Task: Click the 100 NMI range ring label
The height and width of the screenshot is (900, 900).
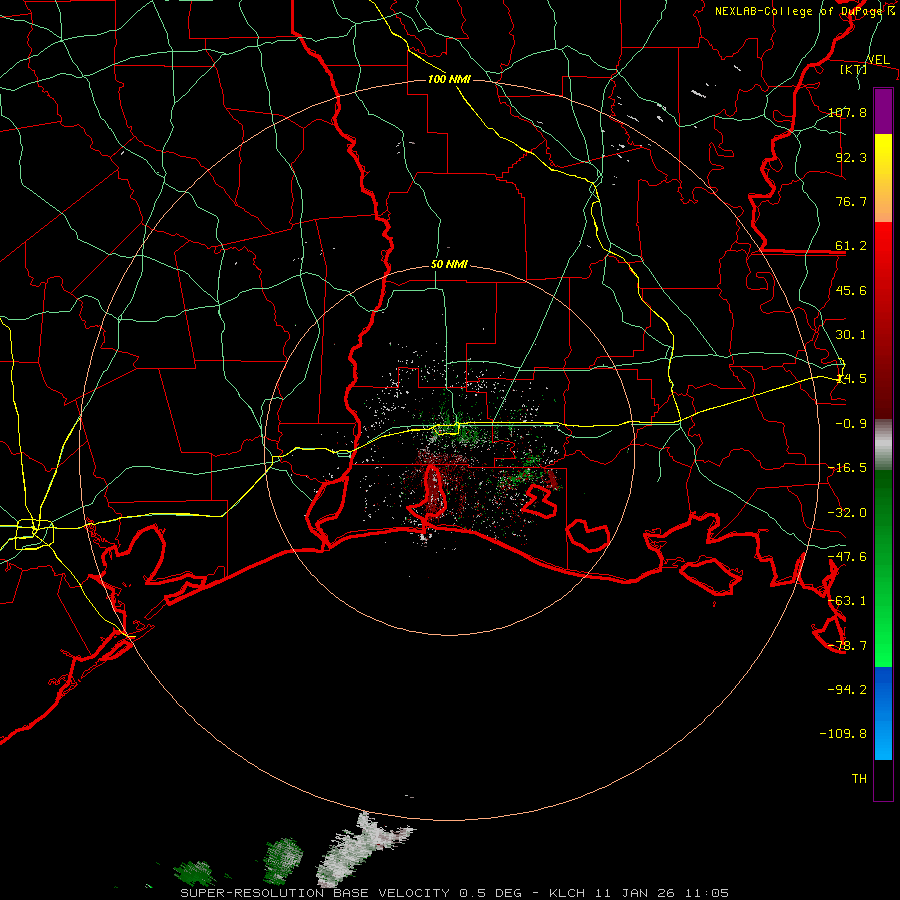Action: 449,79
